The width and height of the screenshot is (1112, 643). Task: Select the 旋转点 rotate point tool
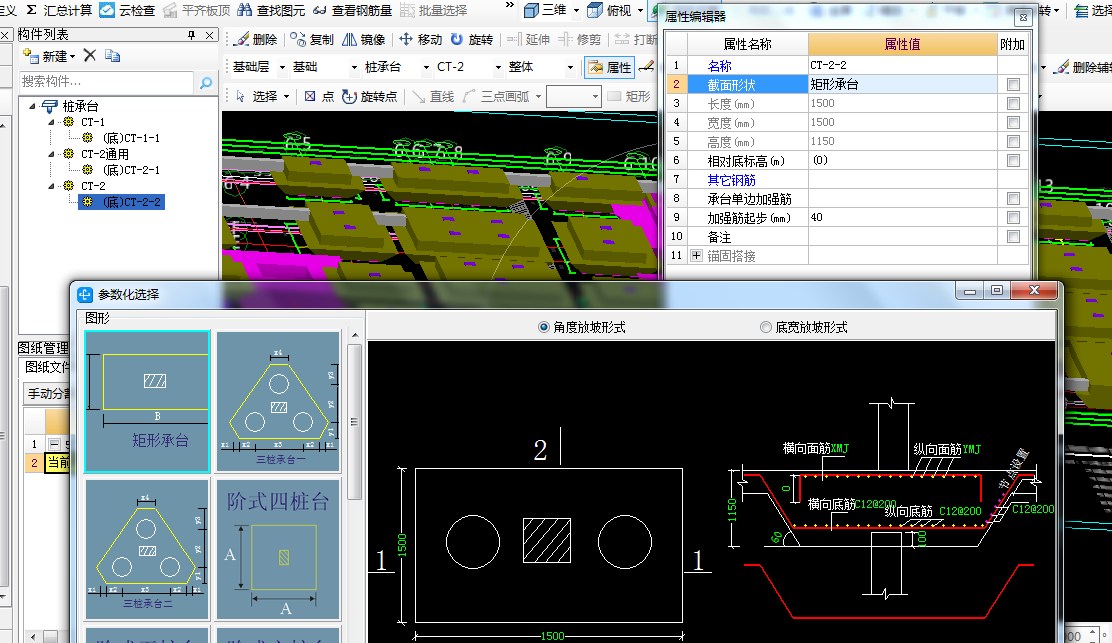(369, 96)
